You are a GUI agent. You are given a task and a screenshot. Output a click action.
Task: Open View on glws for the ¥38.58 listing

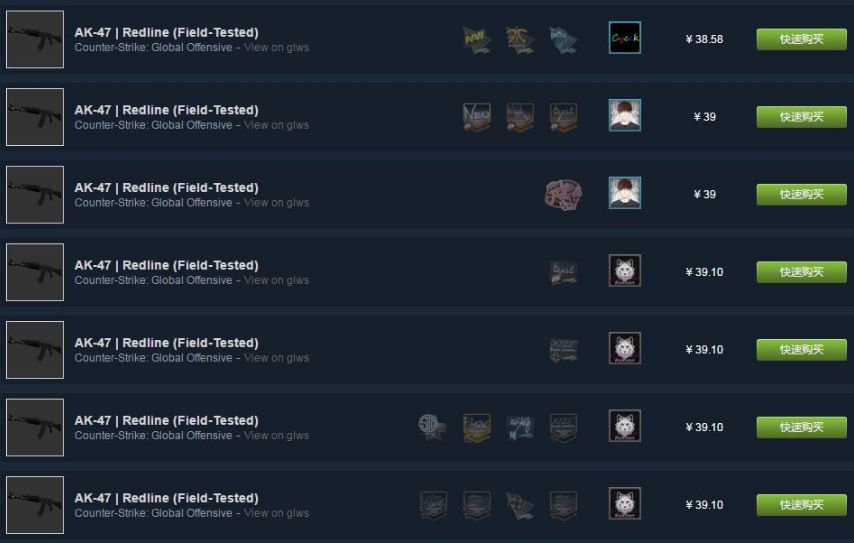276,47
